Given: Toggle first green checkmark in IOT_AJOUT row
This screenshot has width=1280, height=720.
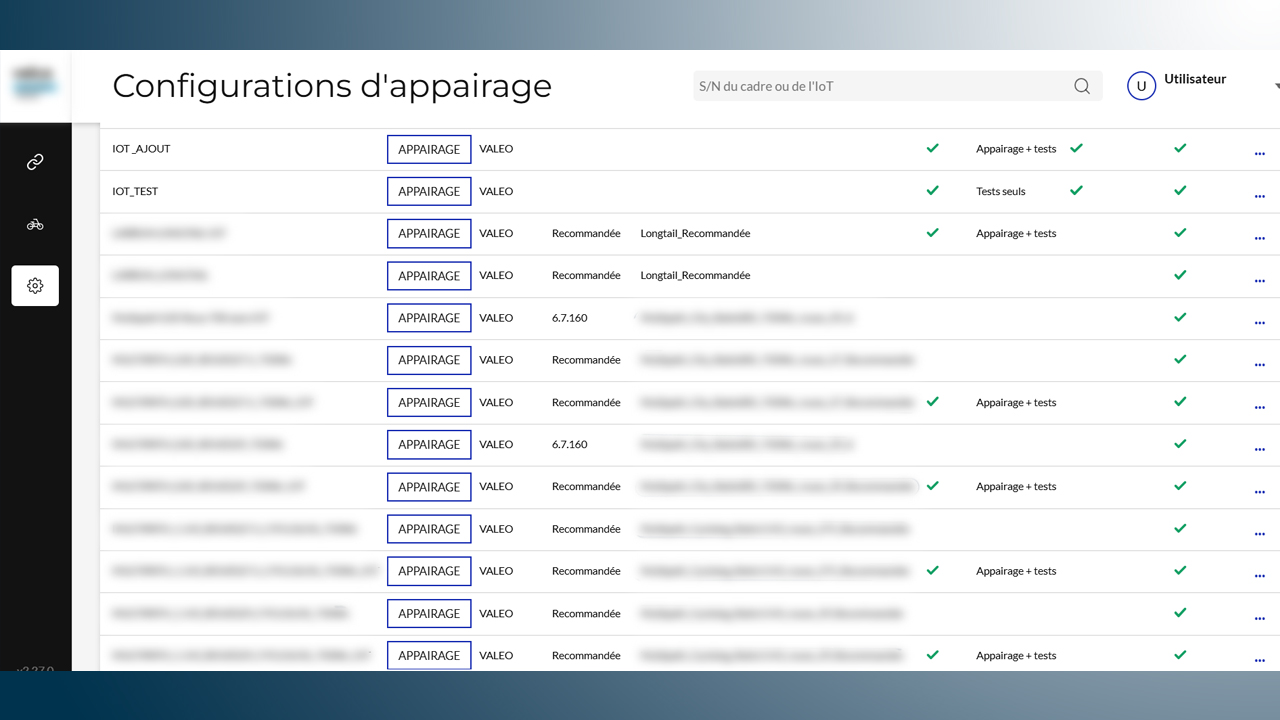Looking at the screenshot, I should tap(932, 148).
